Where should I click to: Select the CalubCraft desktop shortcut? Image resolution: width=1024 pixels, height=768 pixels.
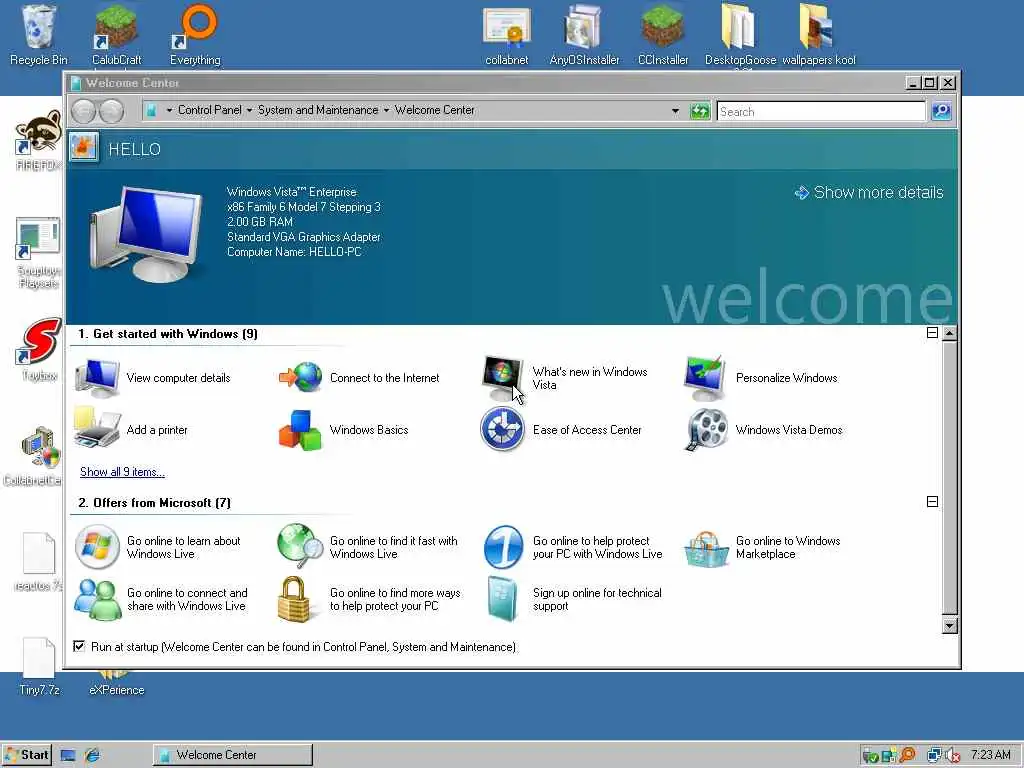[116, 35]
